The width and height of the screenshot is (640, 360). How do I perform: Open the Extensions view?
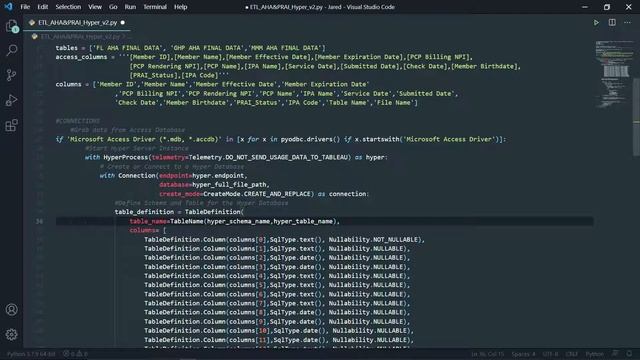click(x=11, y=125)
